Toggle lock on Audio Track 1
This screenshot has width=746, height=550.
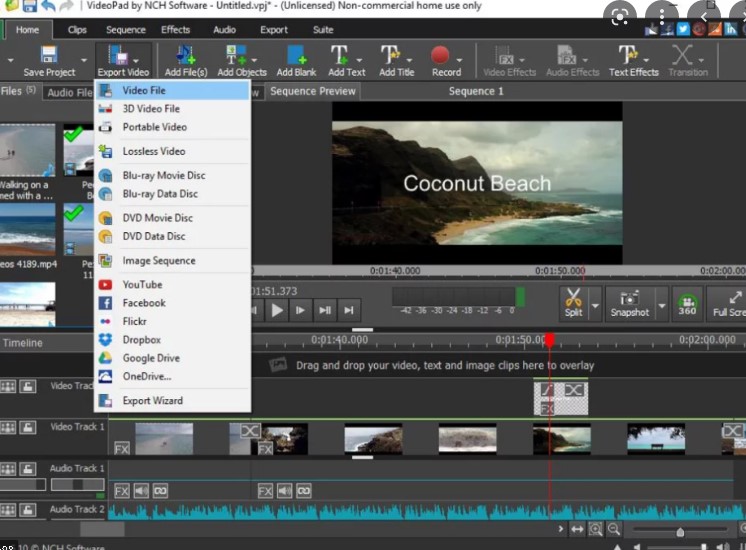pyautogui.click(x=27, y=469)
